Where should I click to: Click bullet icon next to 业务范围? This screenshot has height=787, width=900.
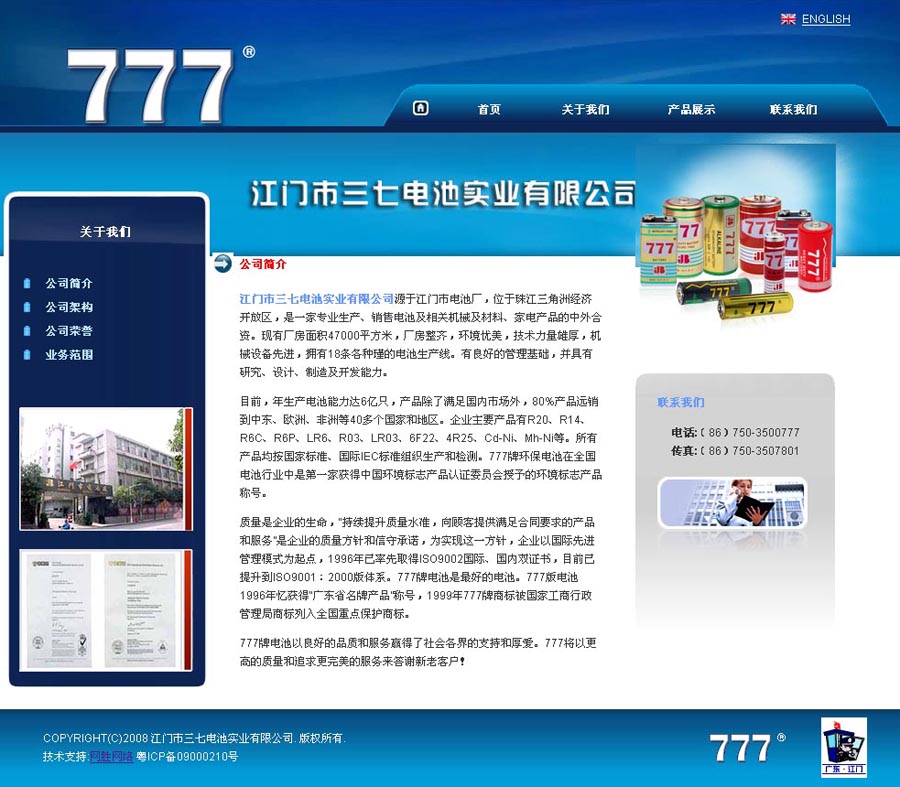click(x=26, y=355)
